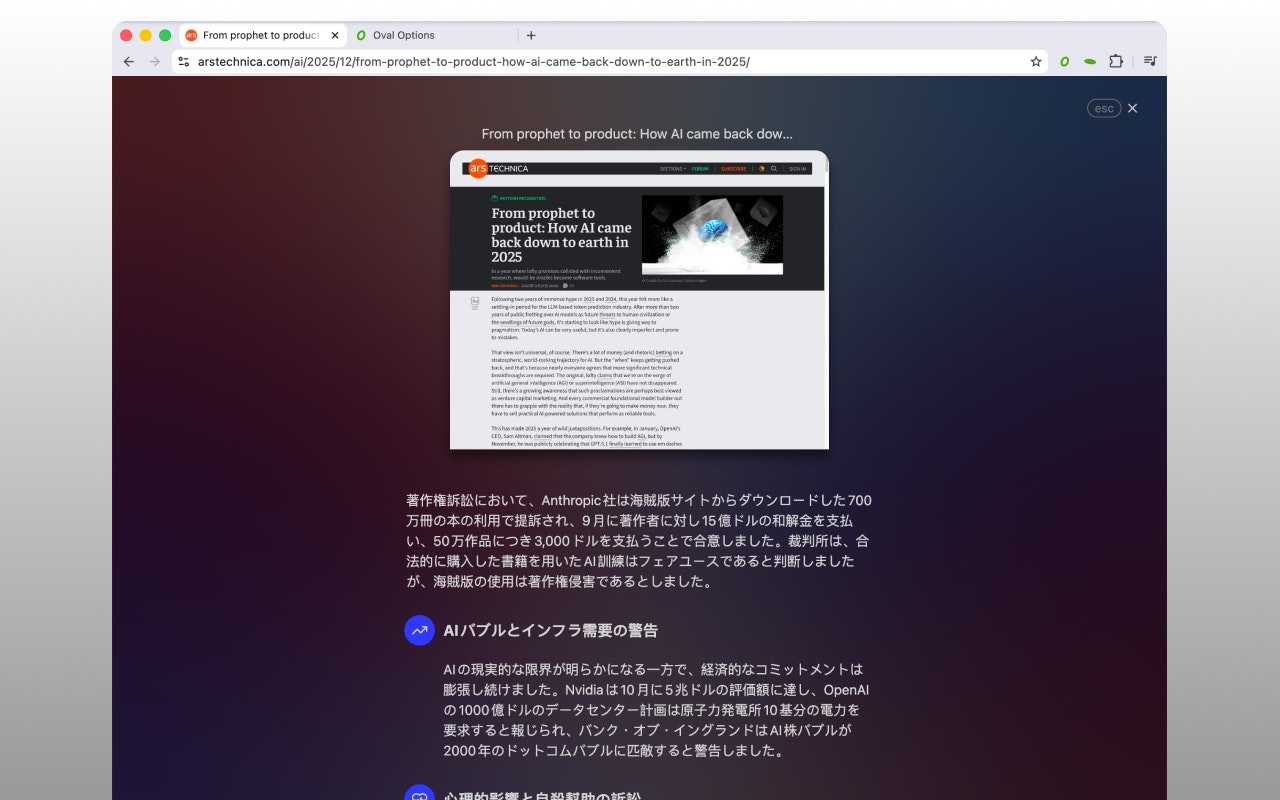Open the search icon in the Ars navbar

coord(776,169)
